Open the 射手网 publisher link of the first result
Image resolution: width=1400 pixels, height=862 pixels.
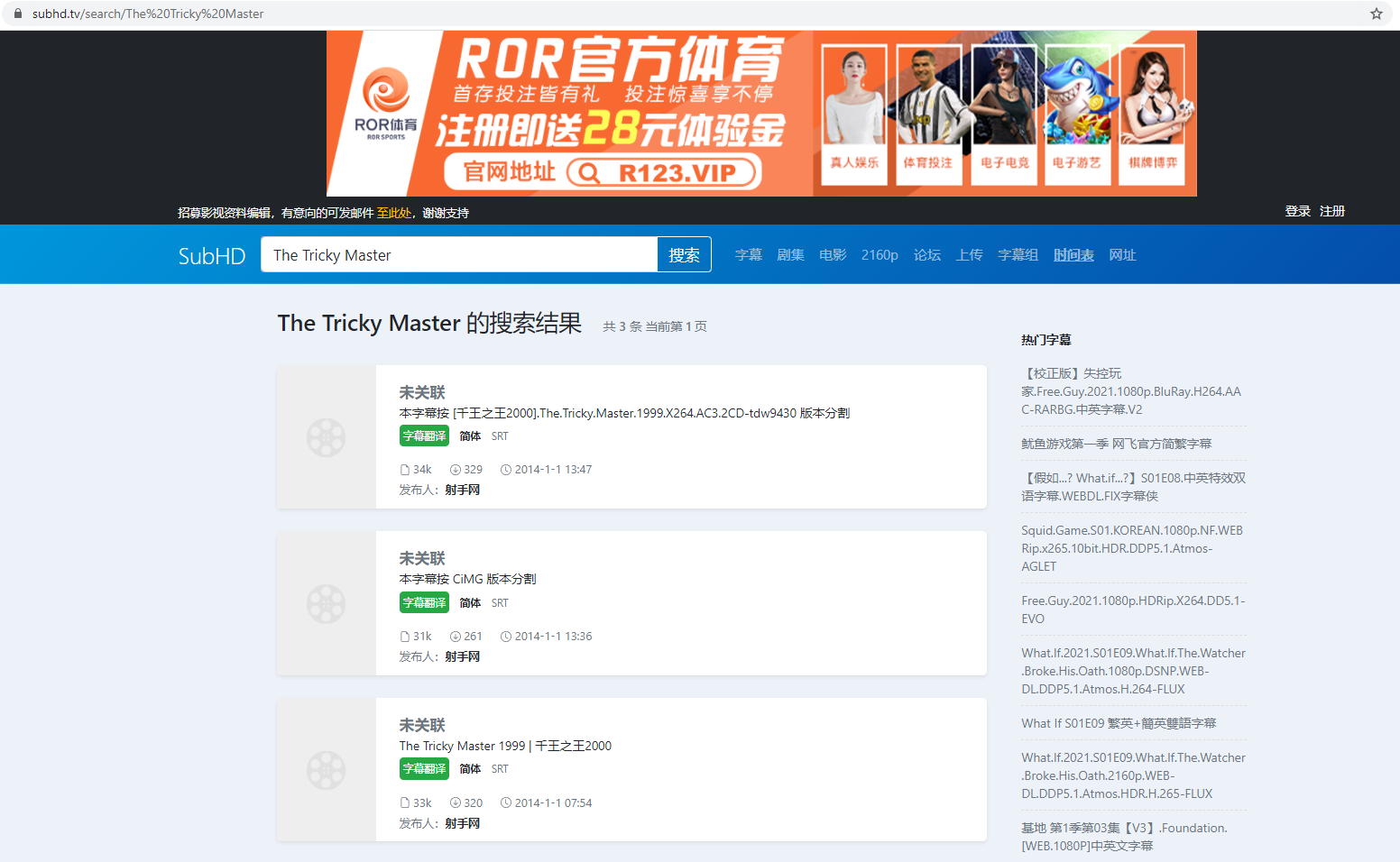(x=463, y=490)
